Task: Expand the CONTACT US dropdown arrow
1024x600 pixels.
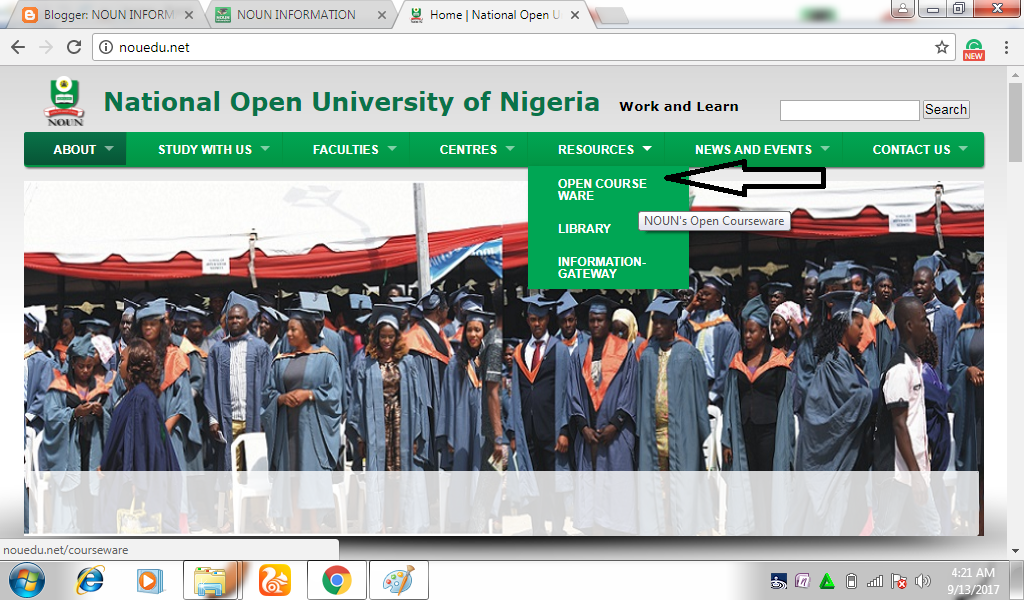Action: click(x=963, y=149)
